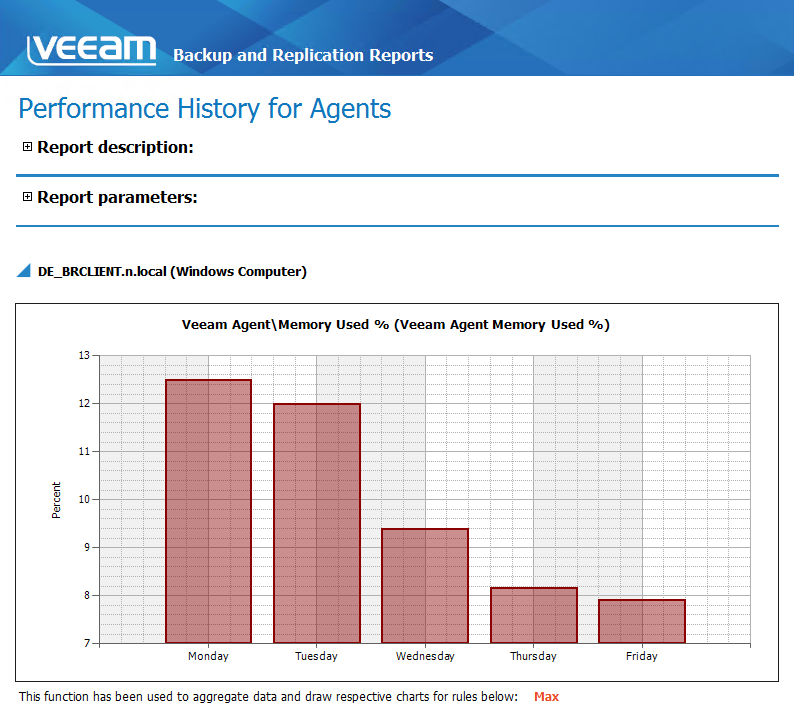Click the 'Tuesday' axis label

click(316, 656)
